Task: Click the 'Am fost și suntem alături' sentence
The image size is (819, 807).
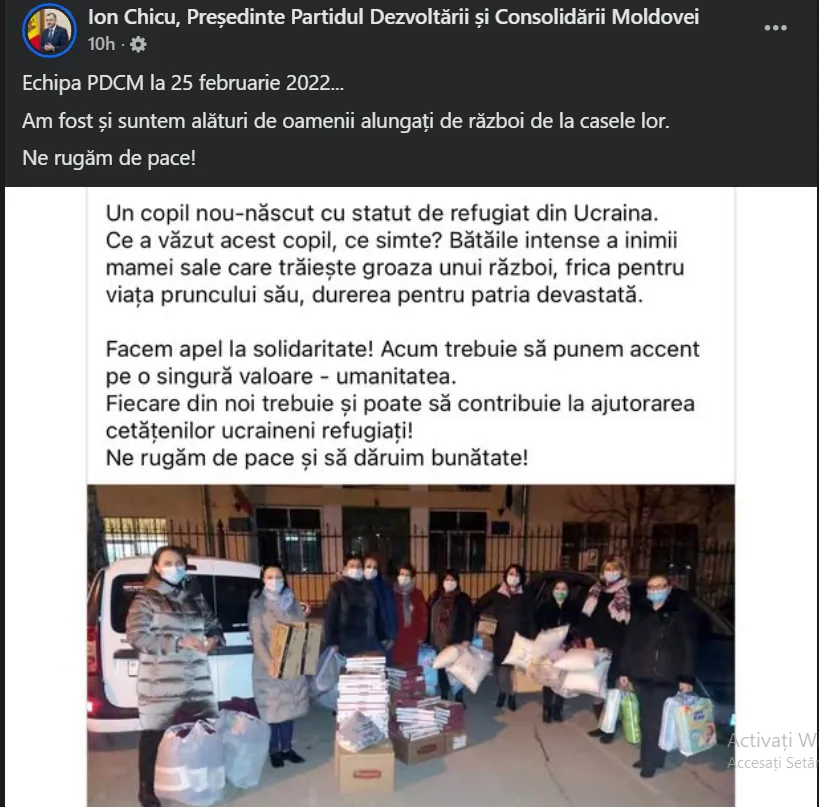Action: coord(346,122)
